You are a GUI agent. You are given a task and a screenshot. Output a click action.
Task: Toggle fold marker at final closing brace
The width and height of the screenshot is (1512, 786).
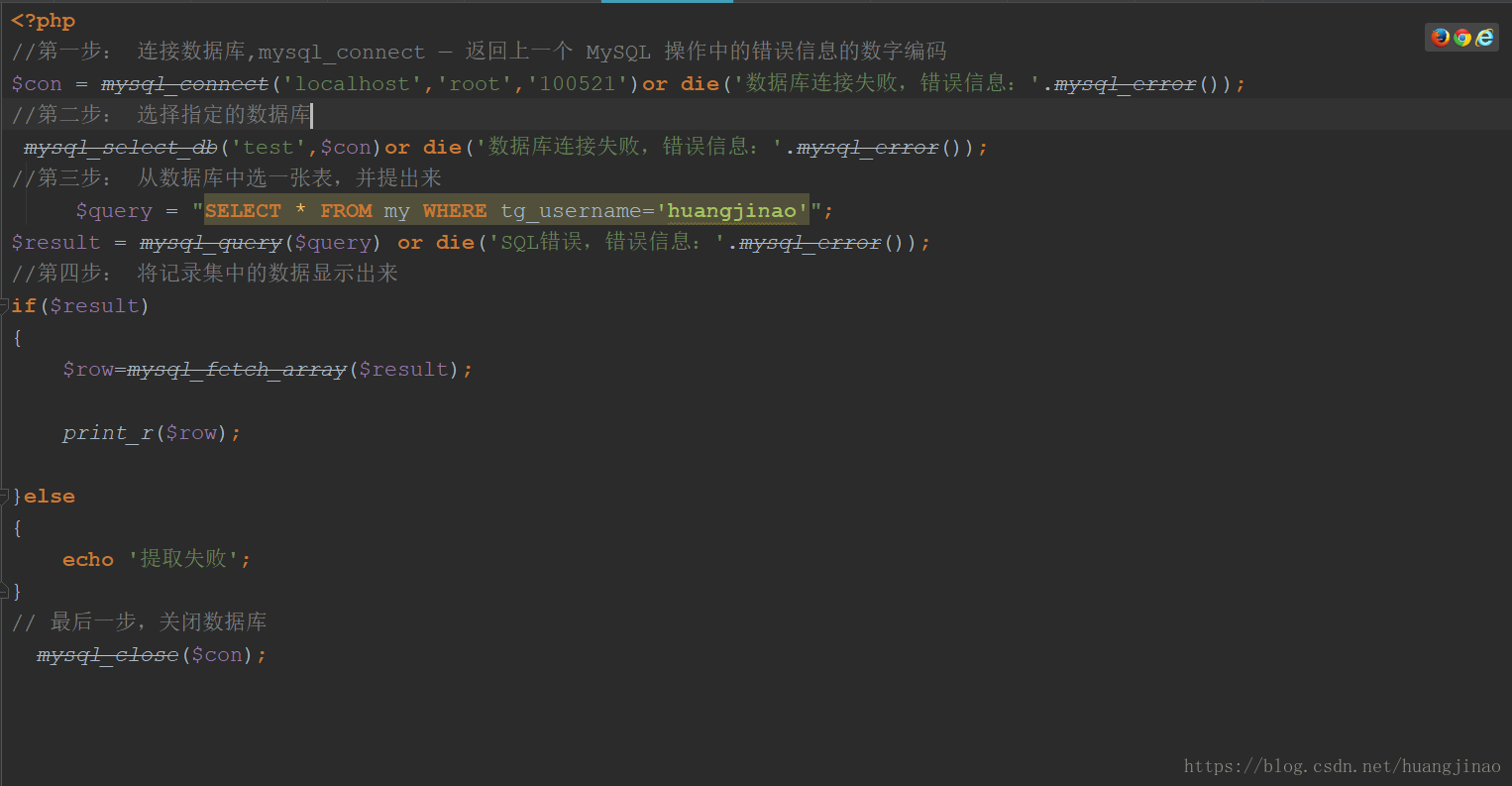pos(4,591)
